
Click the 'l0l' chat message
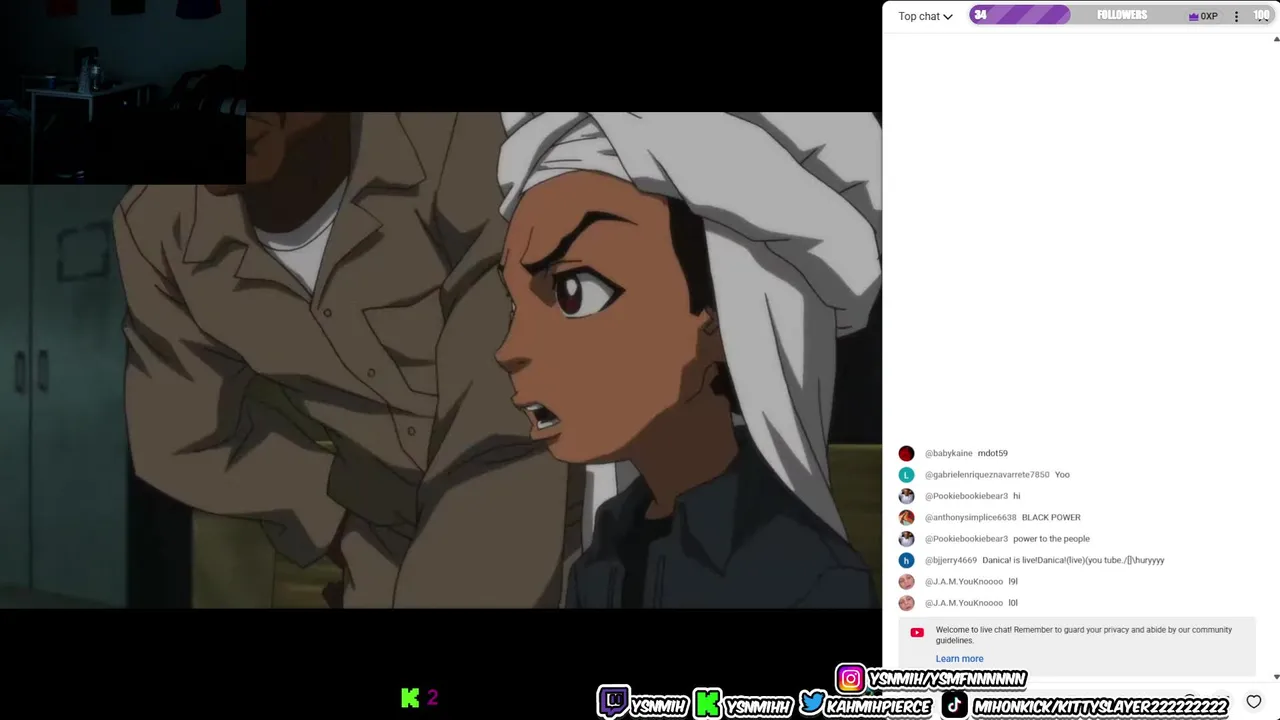[1012, 603]
